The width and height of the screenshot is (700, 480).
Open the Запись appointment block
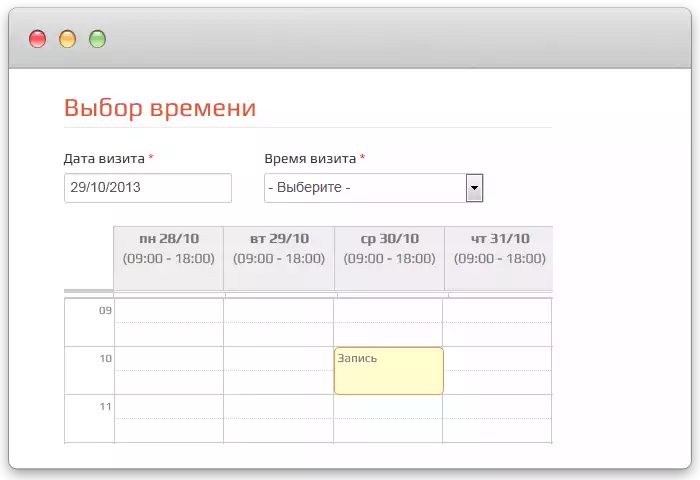389,371
